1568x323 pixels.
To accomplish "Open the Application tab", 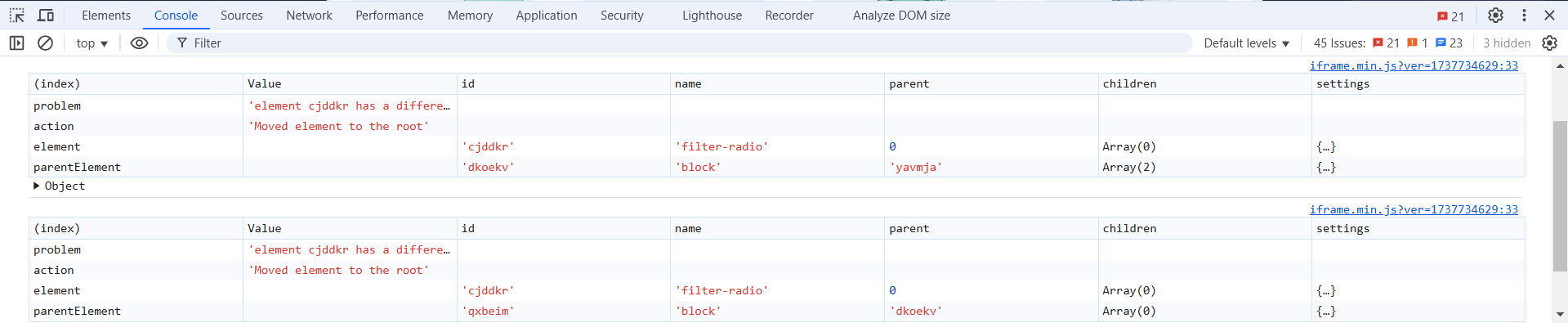I will 547,16.
